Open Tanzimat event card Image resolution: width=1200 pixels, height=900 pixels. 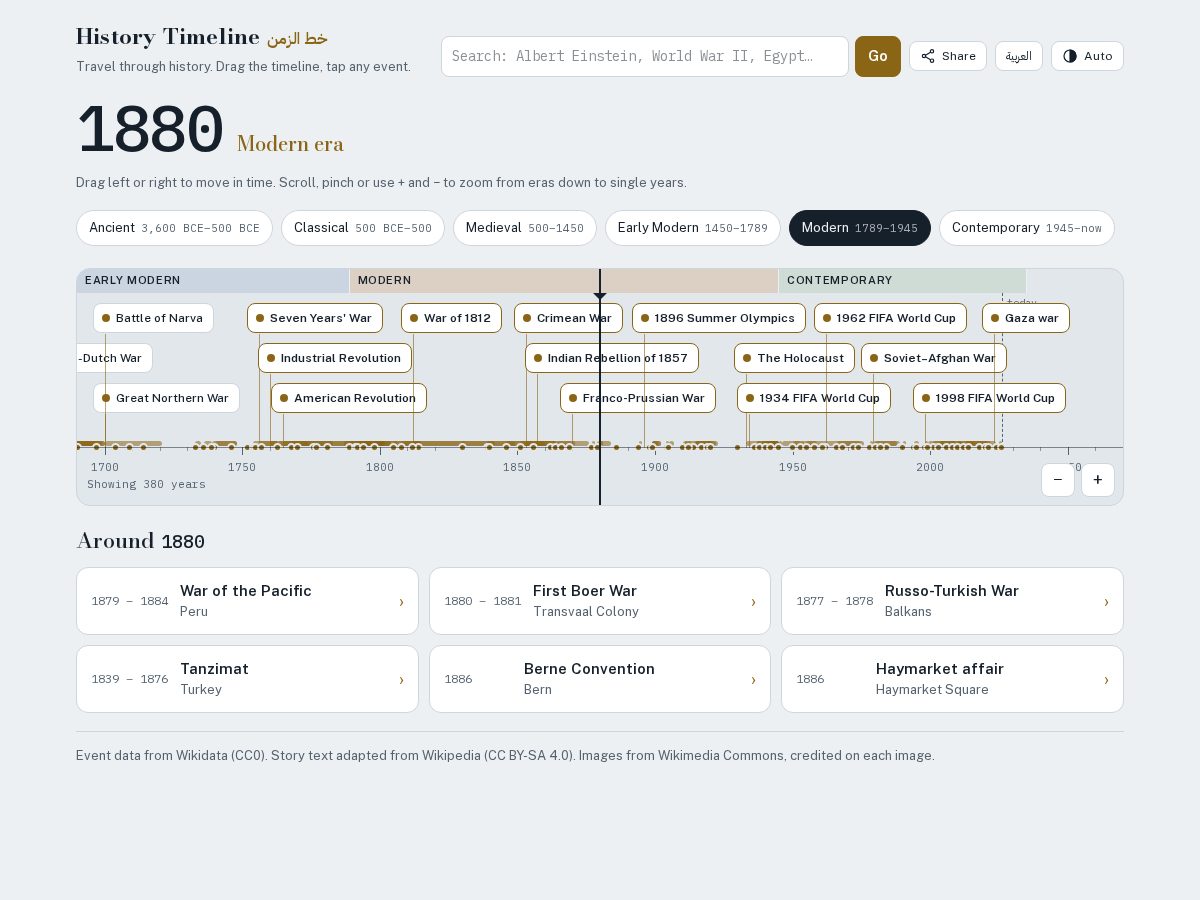pos(247,679)
